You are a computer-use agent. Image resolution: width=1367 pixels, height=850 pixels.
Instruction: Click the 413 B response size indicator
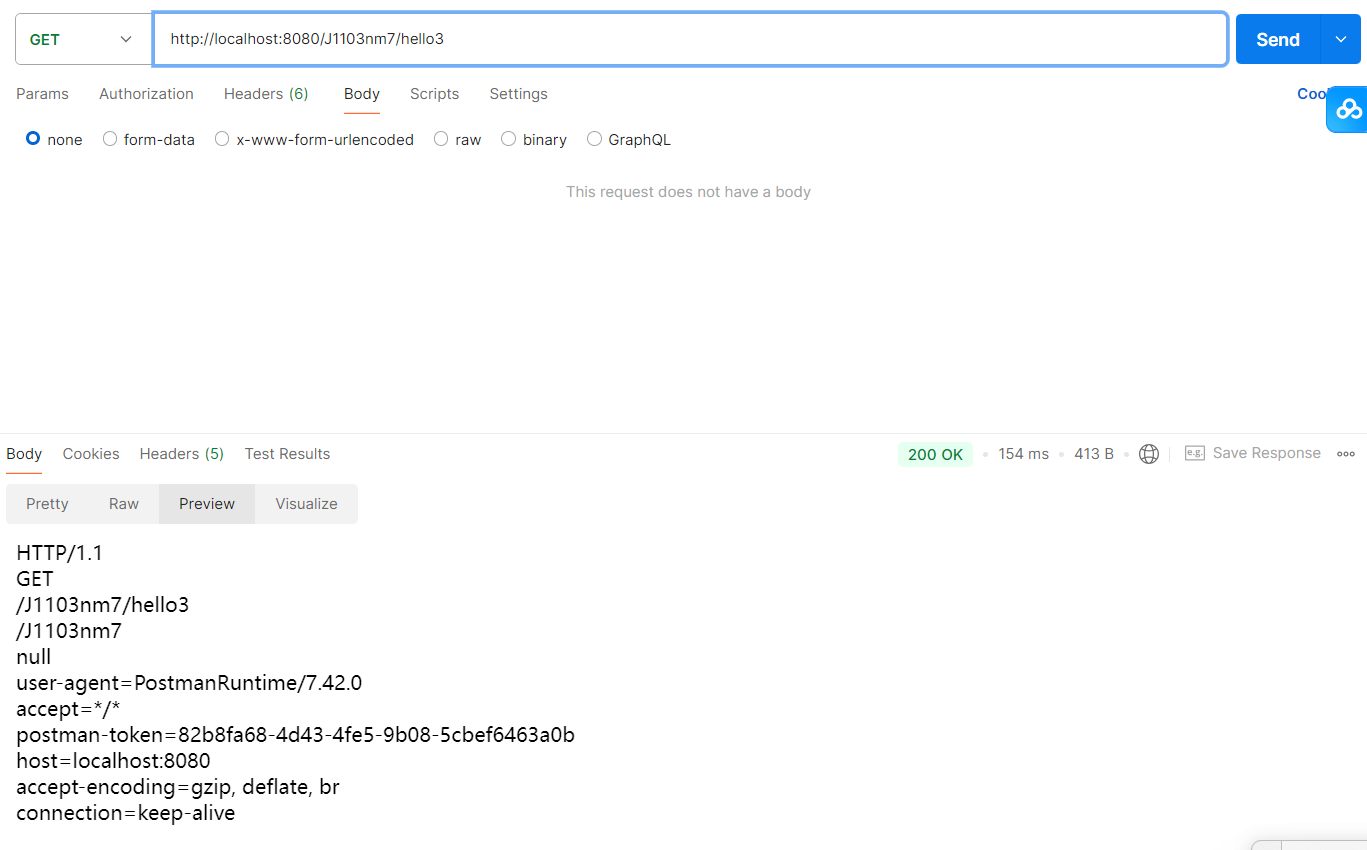pyautogui.click(x=1093, y=453)
